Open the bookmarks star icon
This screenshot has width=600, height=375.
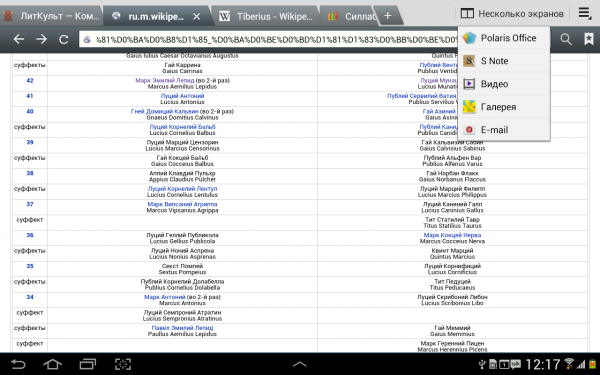589,39
